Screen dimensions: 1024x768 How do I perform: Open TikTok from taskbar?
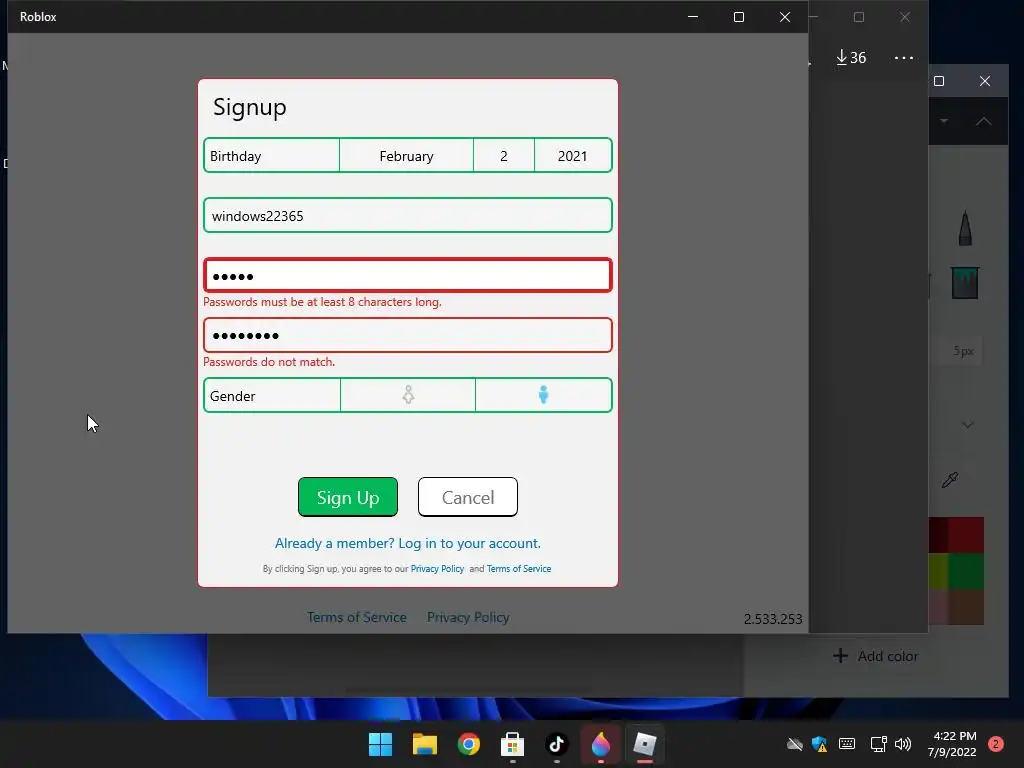(556, 744)
